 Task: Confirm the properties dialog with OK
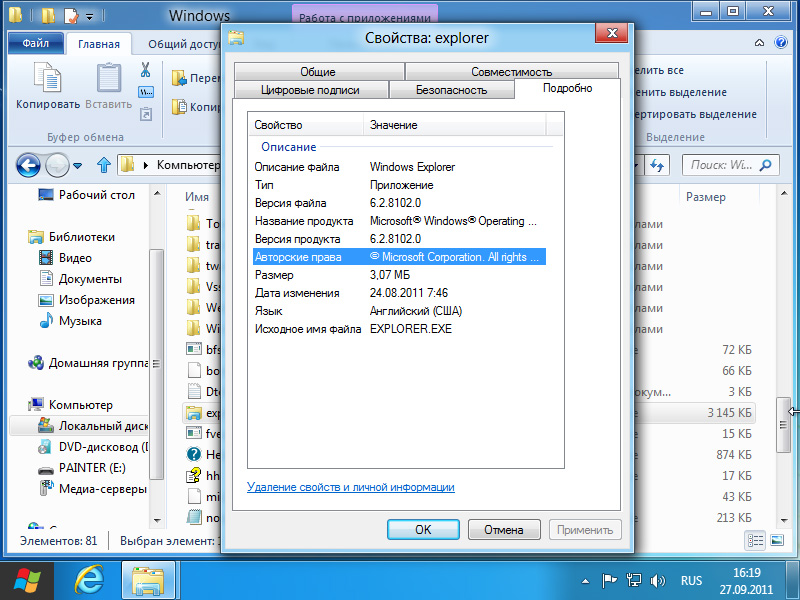tap(423, 530)
